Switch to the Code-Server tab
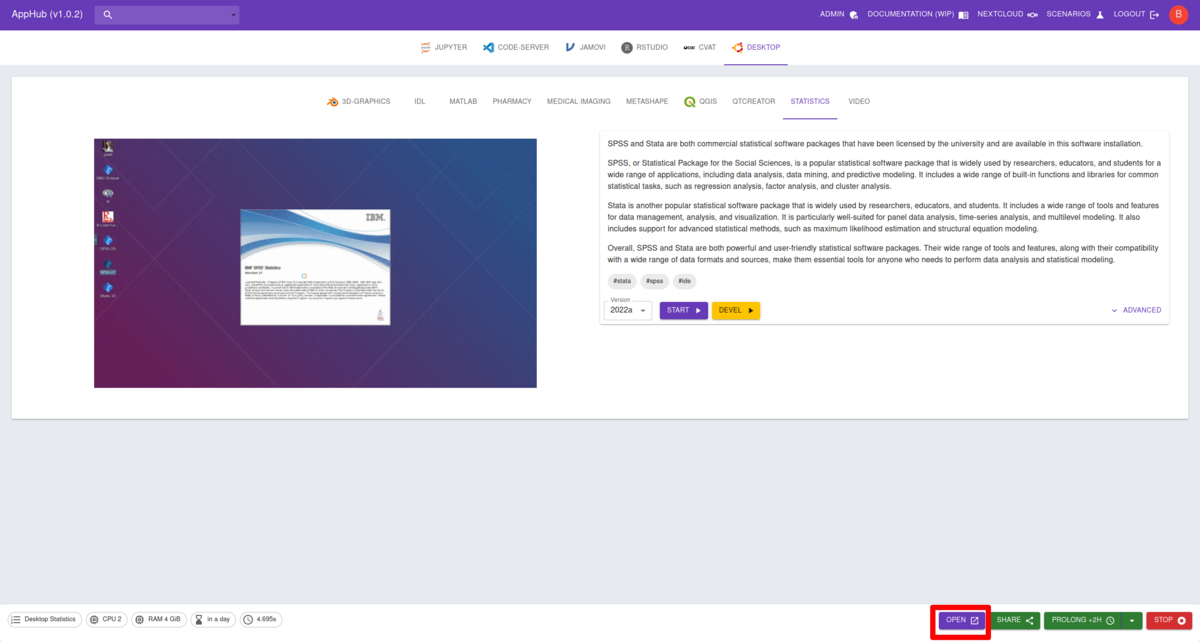Viewport: 1200px width, 641px height. pyautogui.click(x=515, y=47)
